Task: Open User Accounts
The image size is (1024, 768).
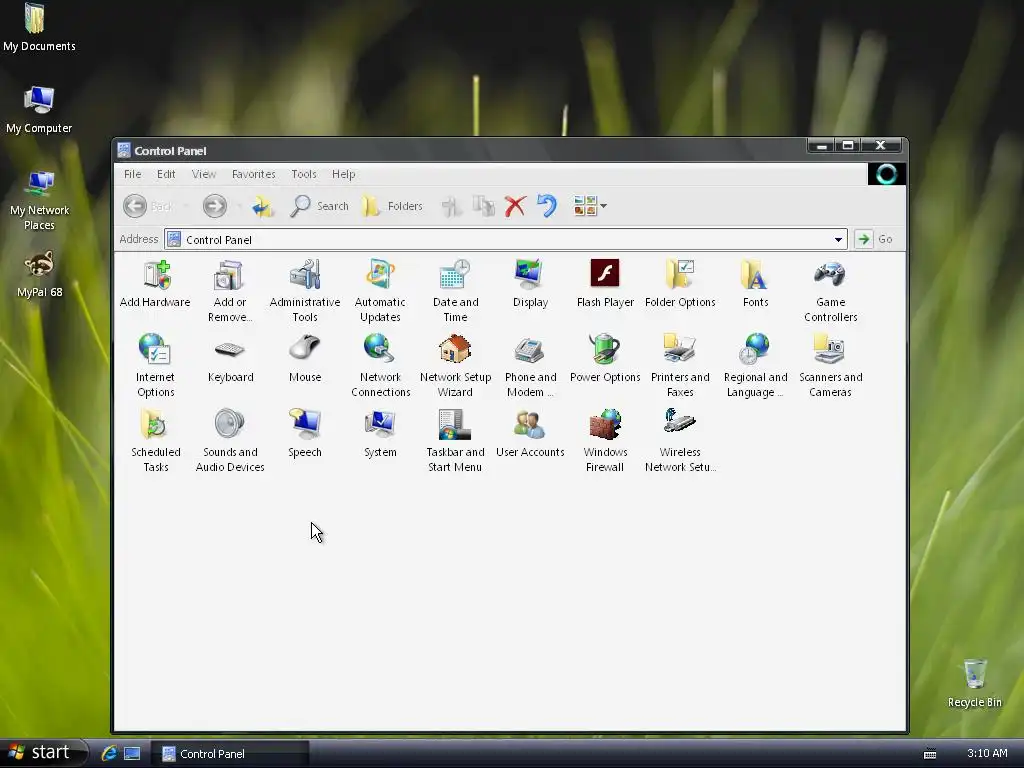Action: tap(530, 434)
